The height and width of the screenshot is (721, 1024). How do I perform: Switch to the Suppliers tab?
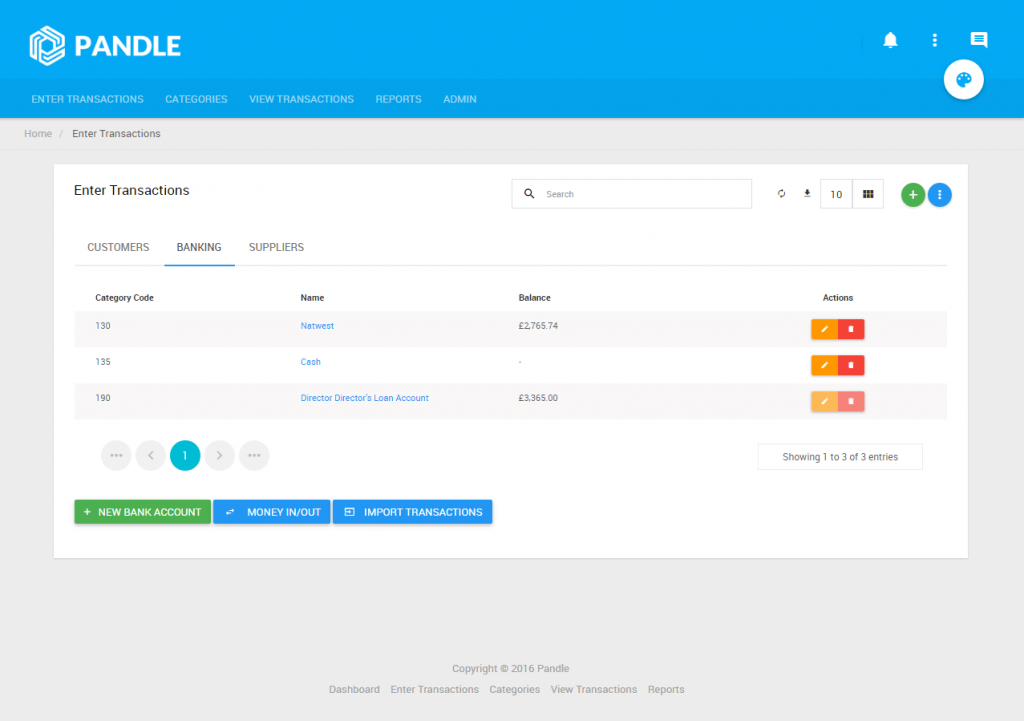click(x=276, y=248)
